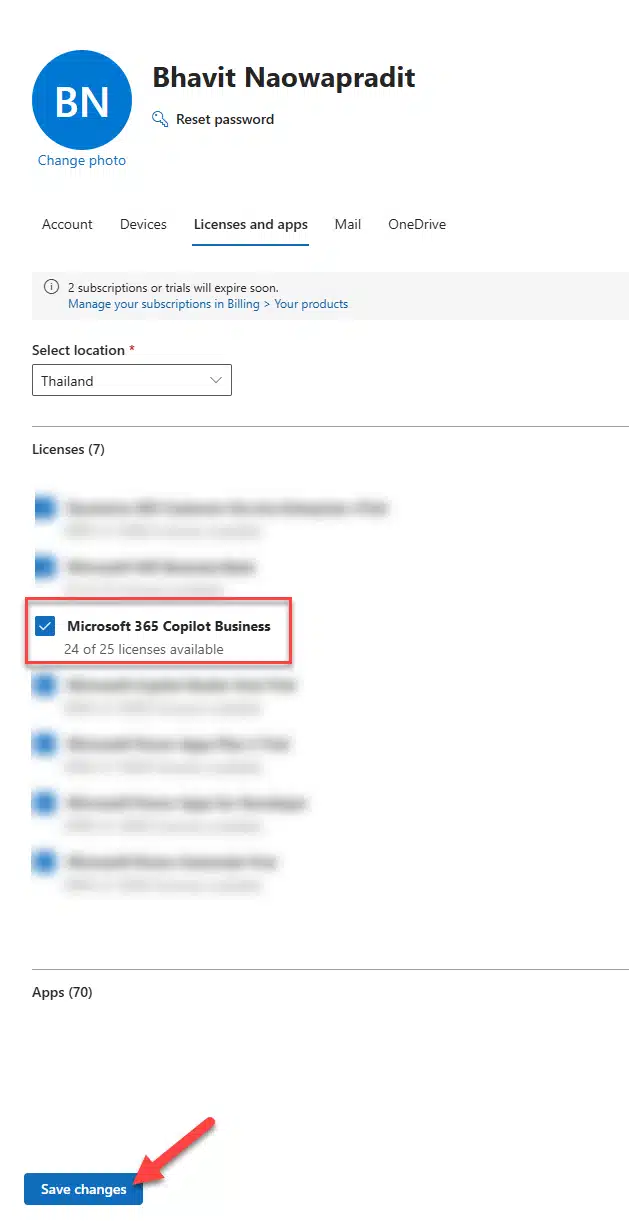Open the Select location dropdown showing Thailand
The height and width of the screenshot is (1221, 629).
pyautogui.click(x=132, y=380)
